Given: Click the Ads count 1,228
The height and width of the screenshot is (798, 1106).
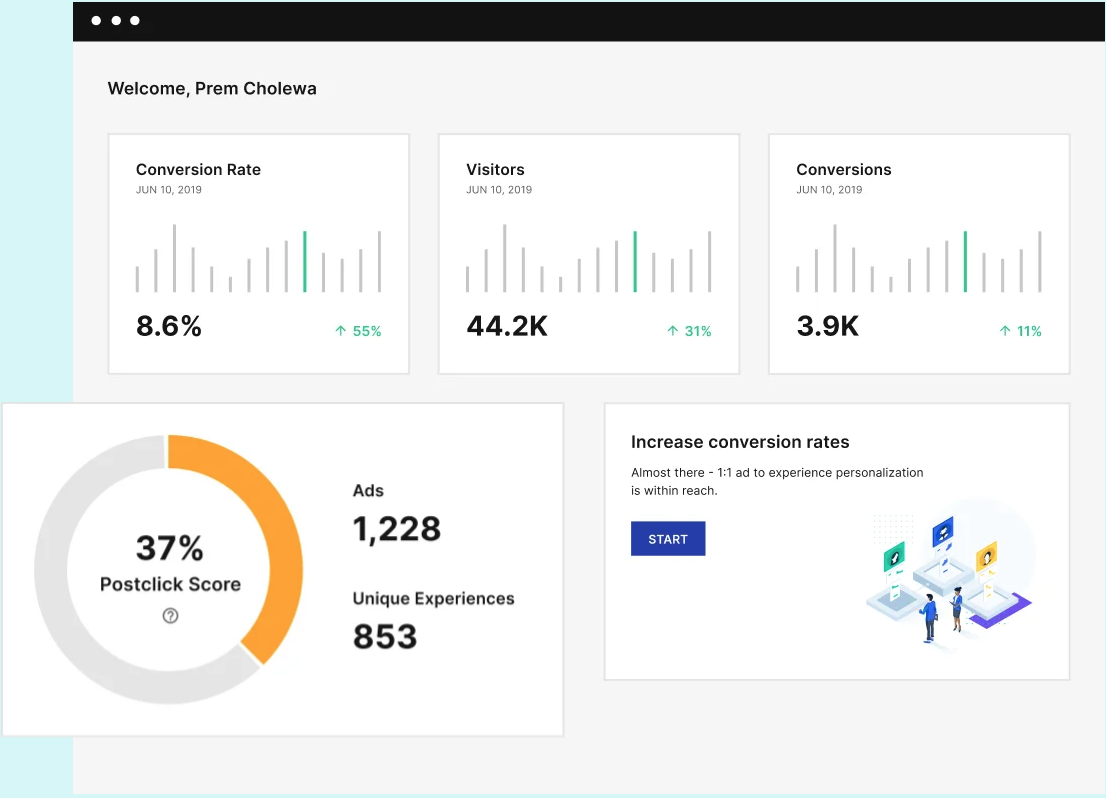Looking at the screenshot, I should coord(396,529).
